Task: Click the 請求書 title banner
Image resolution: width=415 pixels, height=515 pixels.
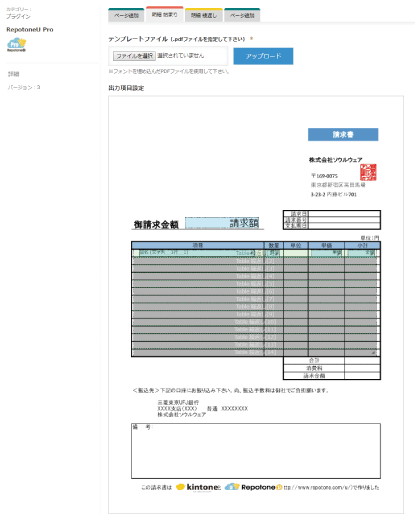Action: [343, 134]
